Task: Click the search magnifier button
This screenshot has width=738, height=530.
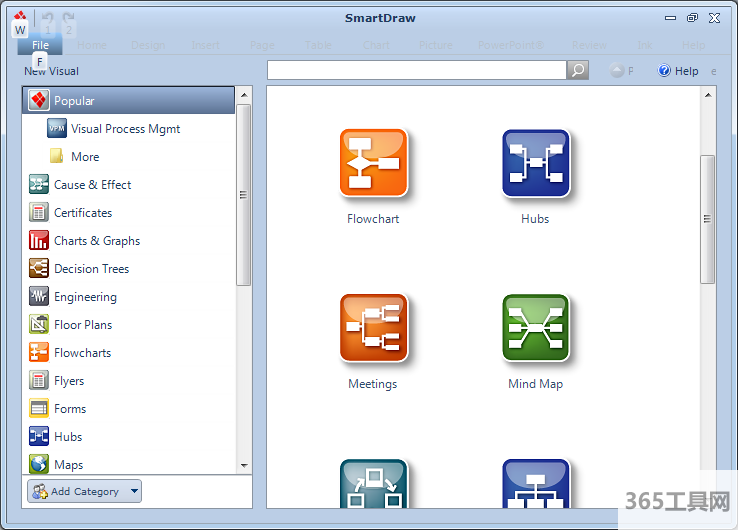Action: click(578, 70)
